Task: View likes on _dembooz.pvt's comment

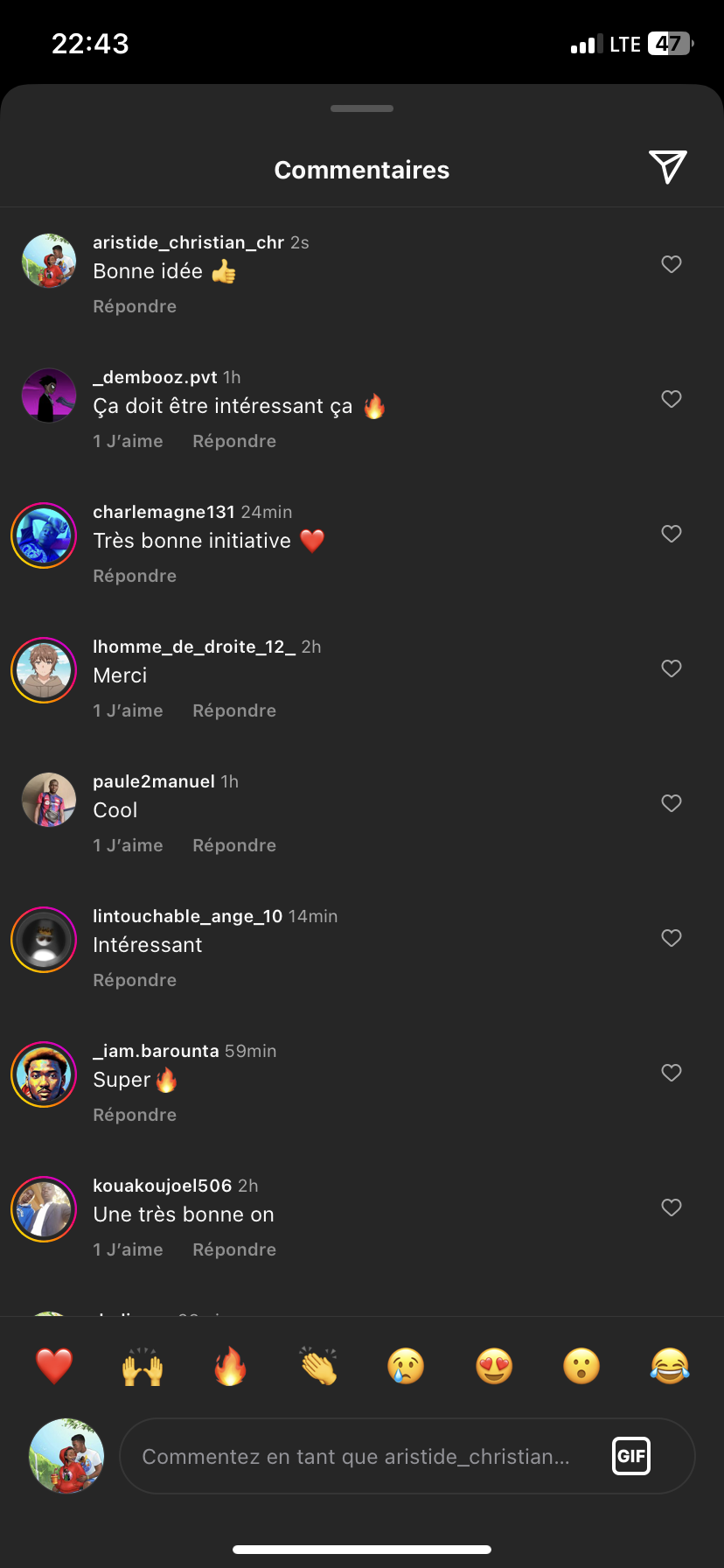Action: click(128, 441)
